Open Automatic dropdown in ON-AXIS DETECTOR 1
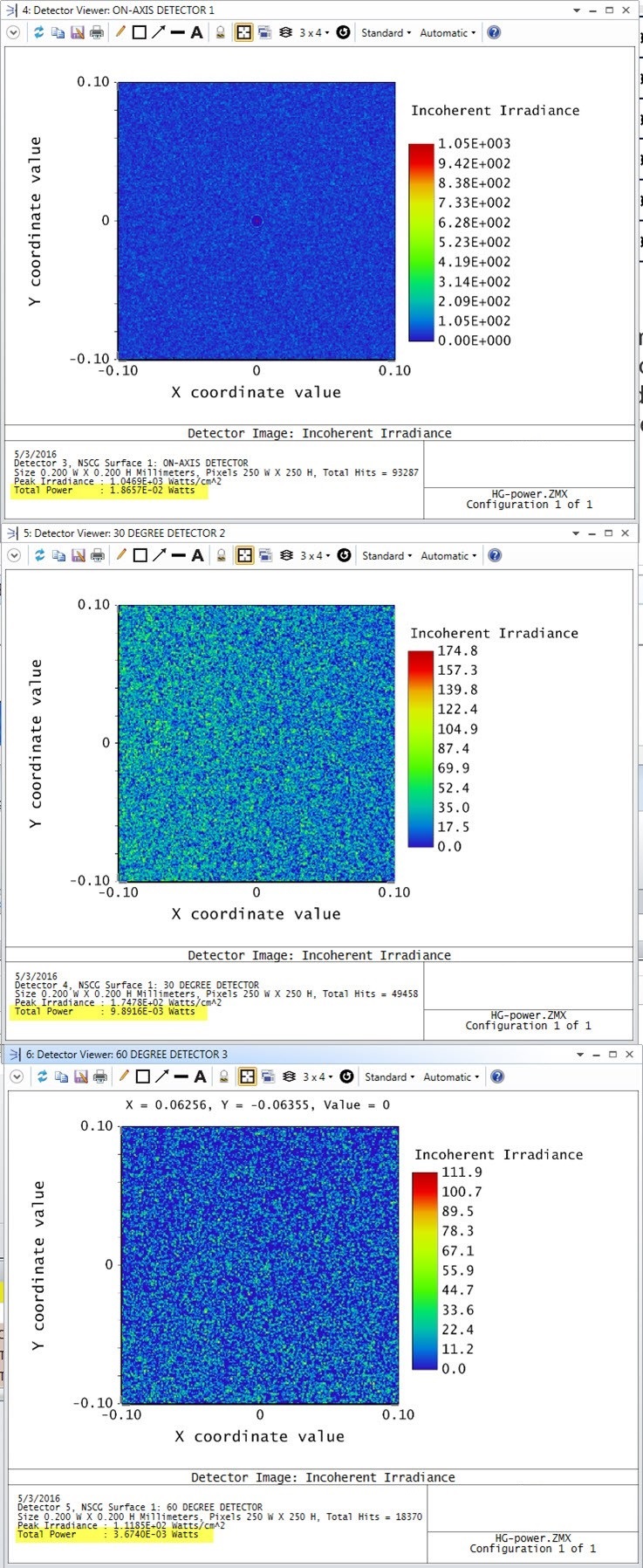The width and height of the screenshot is (643, 1568). 448,32
